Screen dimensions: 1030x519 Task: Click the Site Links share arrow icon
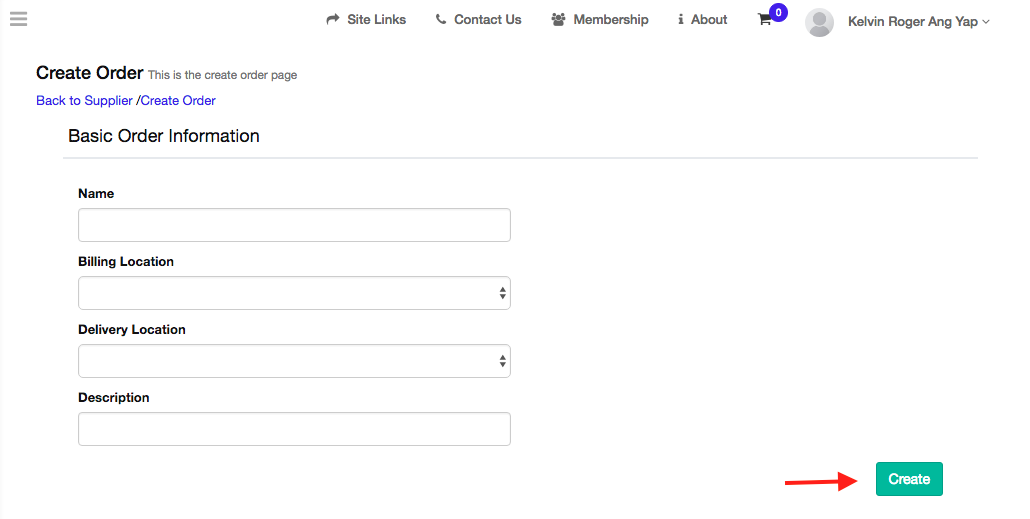[333, 20]
